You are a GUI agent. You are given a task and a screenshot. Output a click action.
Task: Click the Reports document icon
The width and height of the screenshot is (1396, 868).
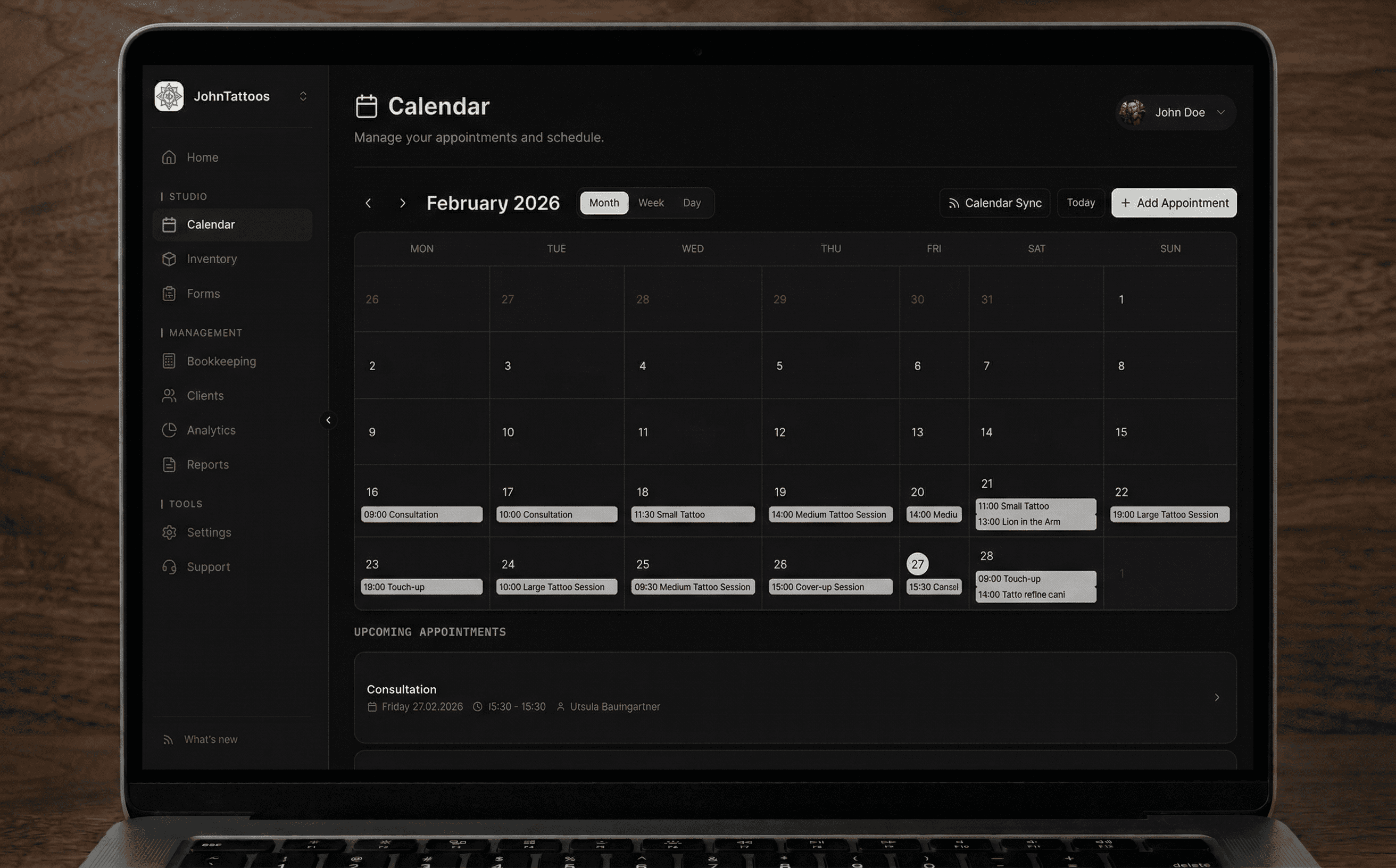pyautogui.click(x=169, y=464)
